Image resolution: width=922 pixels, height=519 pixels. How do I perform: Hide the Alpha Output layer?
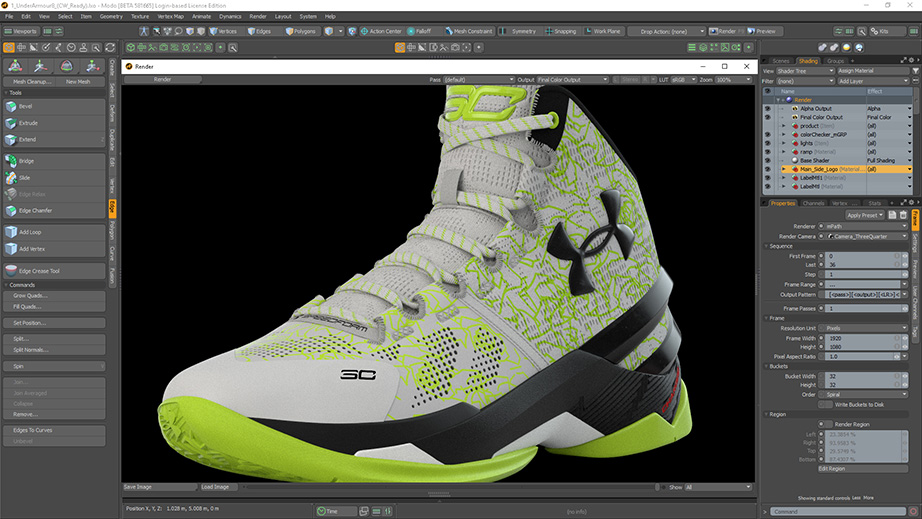click(767, 108)
